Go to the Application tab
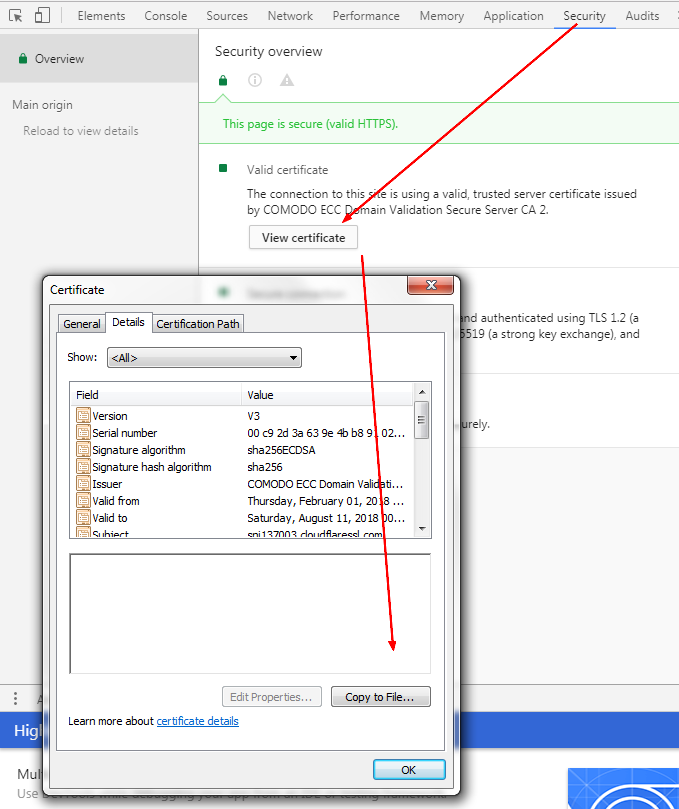Screen dimensions: 679x809 513,16
